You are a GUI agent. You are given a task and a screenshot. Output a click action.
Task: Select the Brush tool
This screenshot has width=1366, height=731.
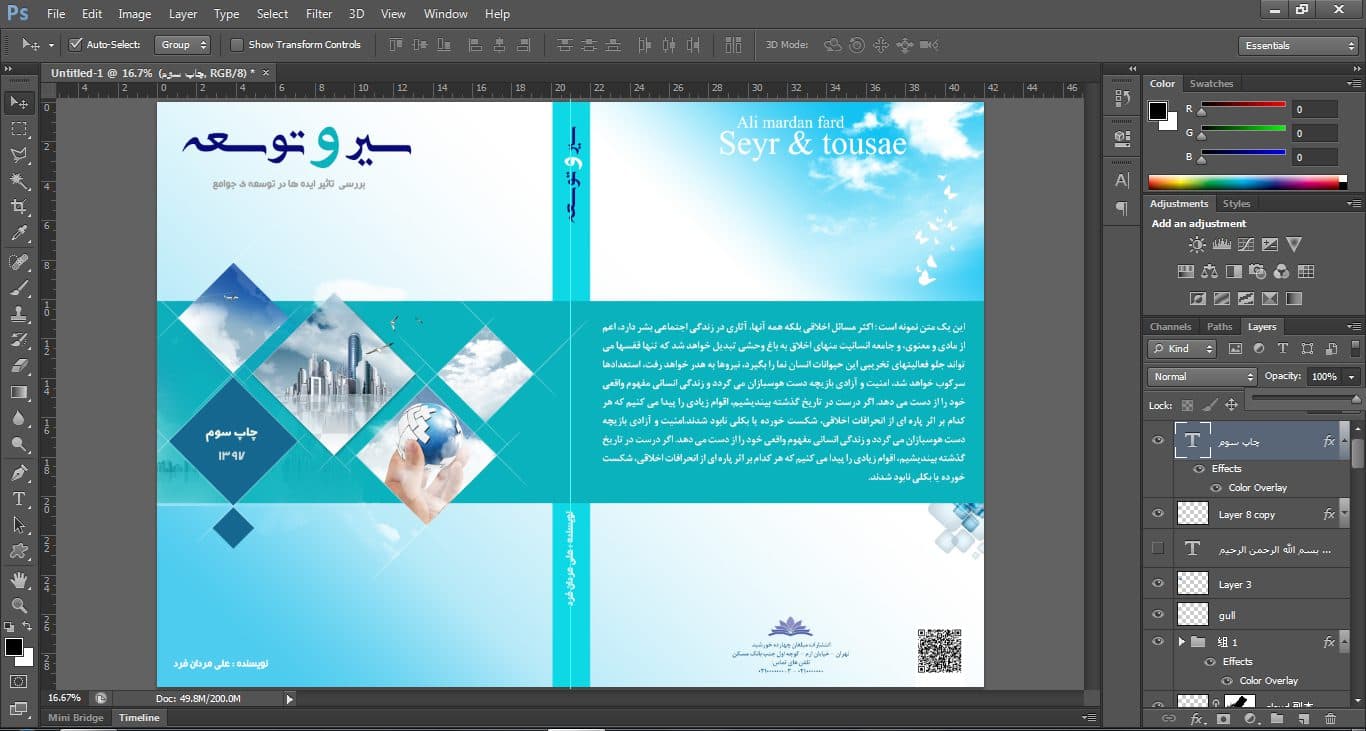click(x=19, y=288)
